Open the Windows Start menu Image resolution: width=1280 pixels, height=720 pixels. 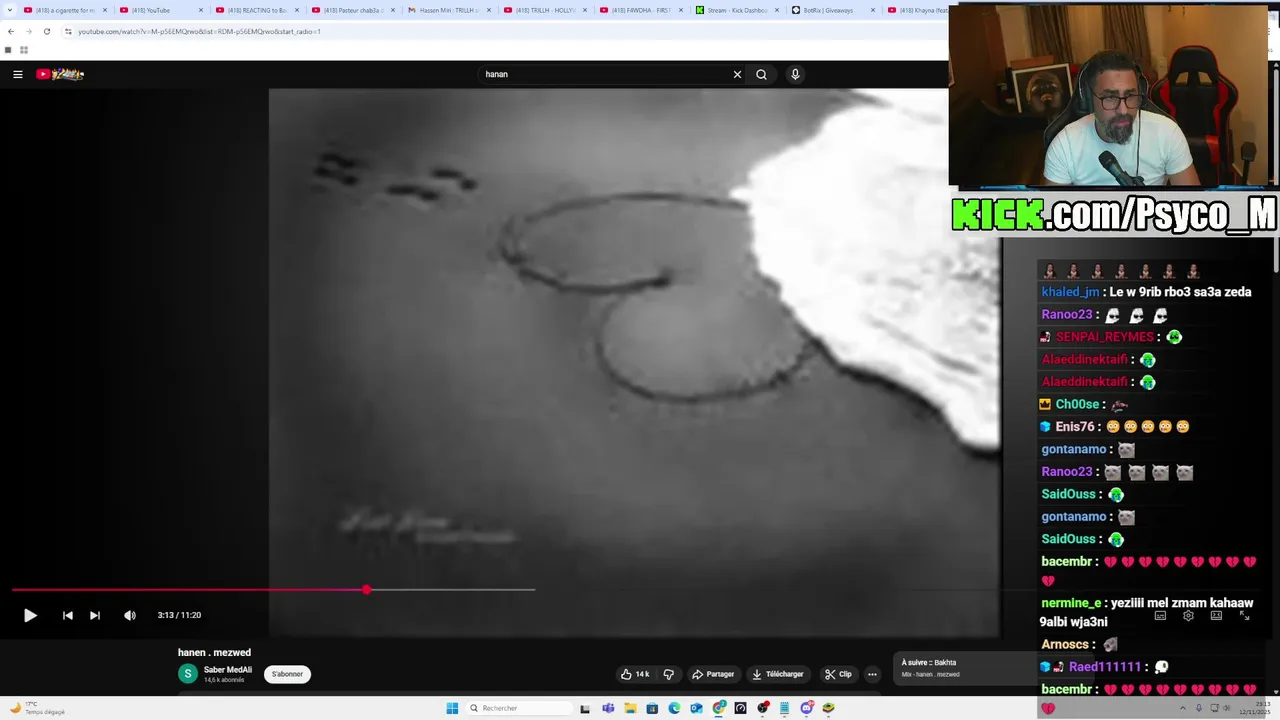pos(452,708)
